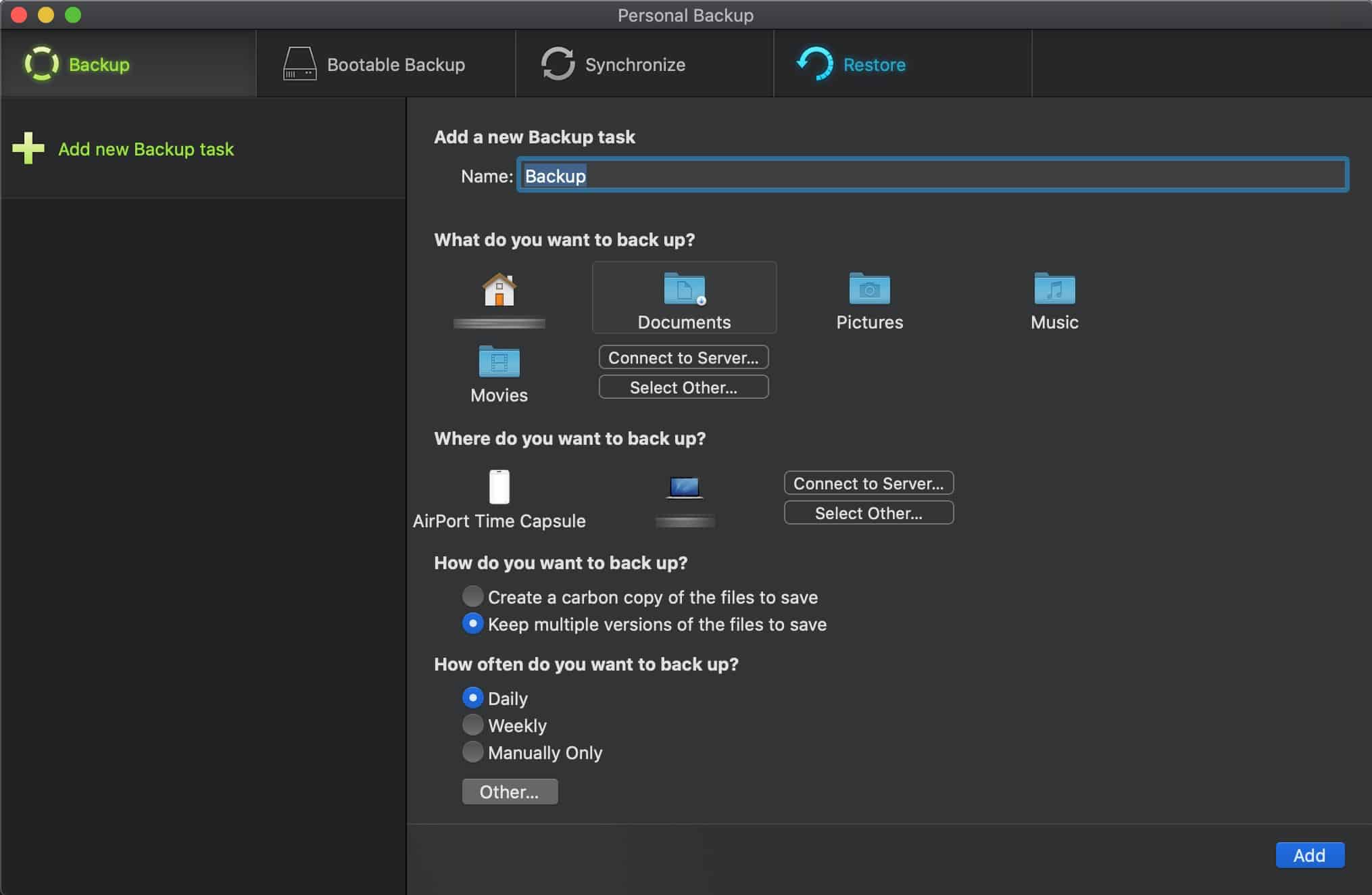
Task: Open the Synchronize tab
Action: coord(644,64)
